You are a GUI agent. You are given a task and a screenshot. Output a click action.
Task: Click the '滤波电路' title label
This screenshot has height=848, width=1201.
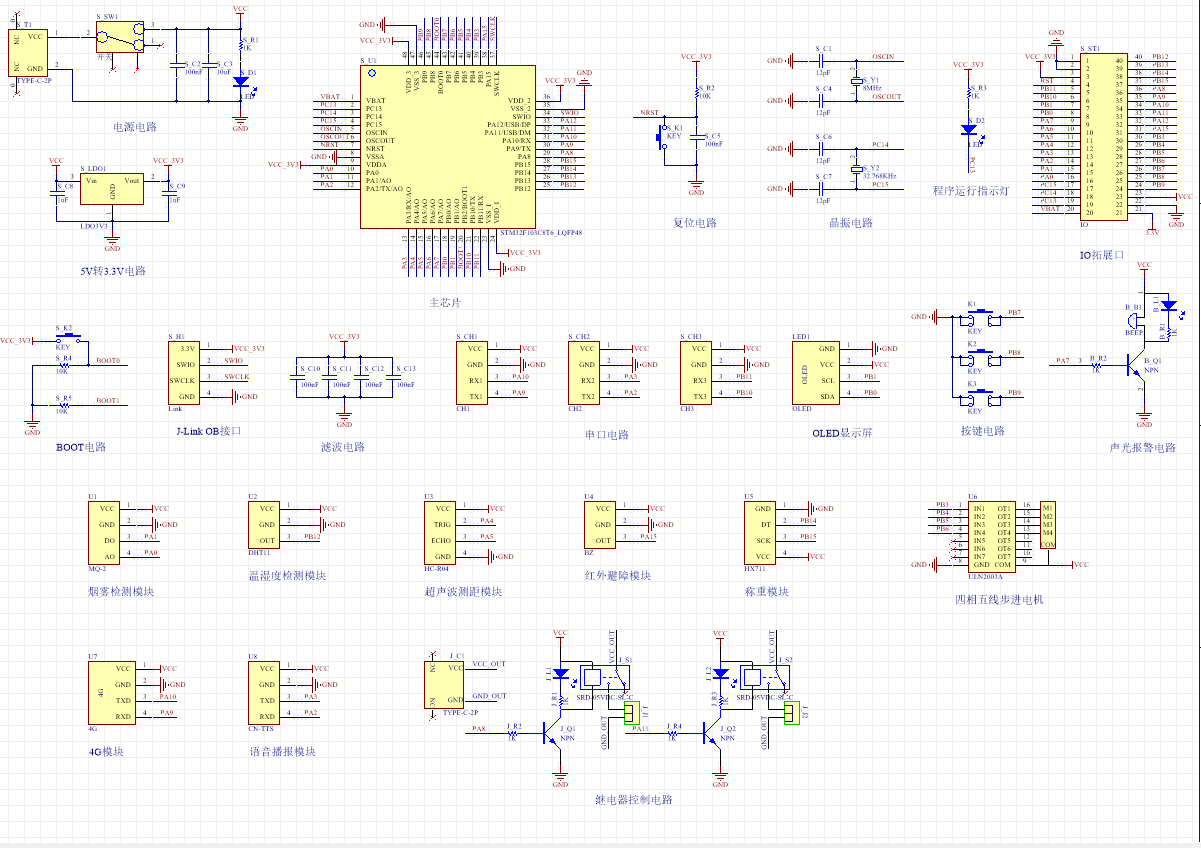pyautogui.click(x=343, y=447)
